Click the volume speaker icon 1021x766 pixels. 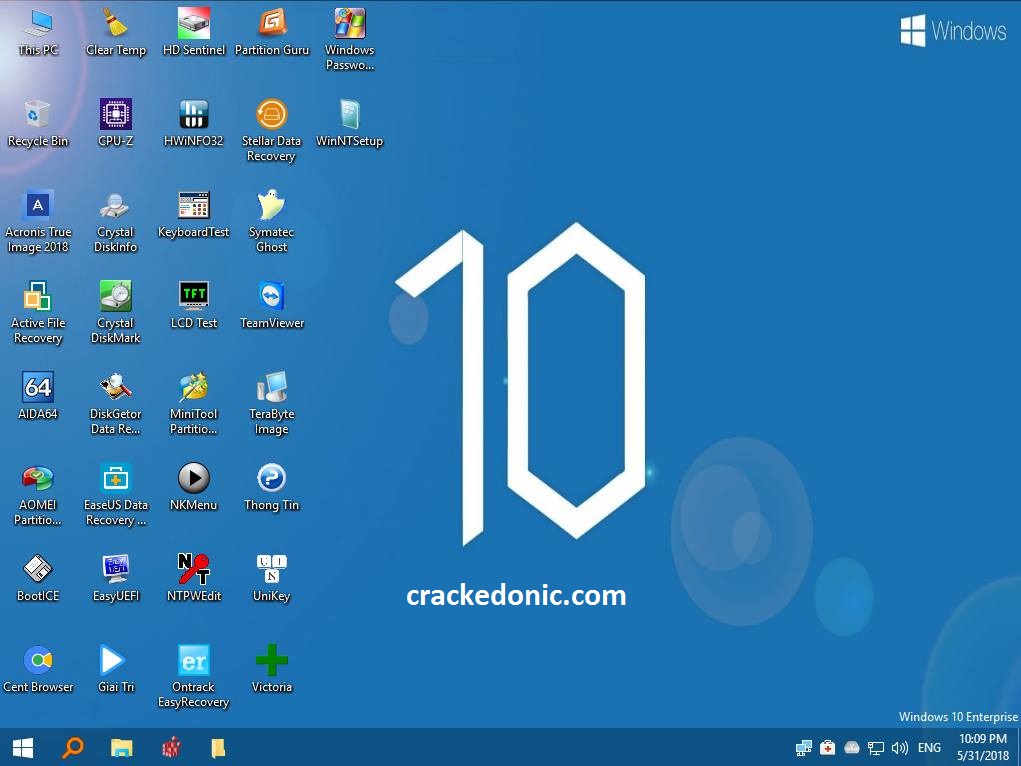tap(900, 748)
